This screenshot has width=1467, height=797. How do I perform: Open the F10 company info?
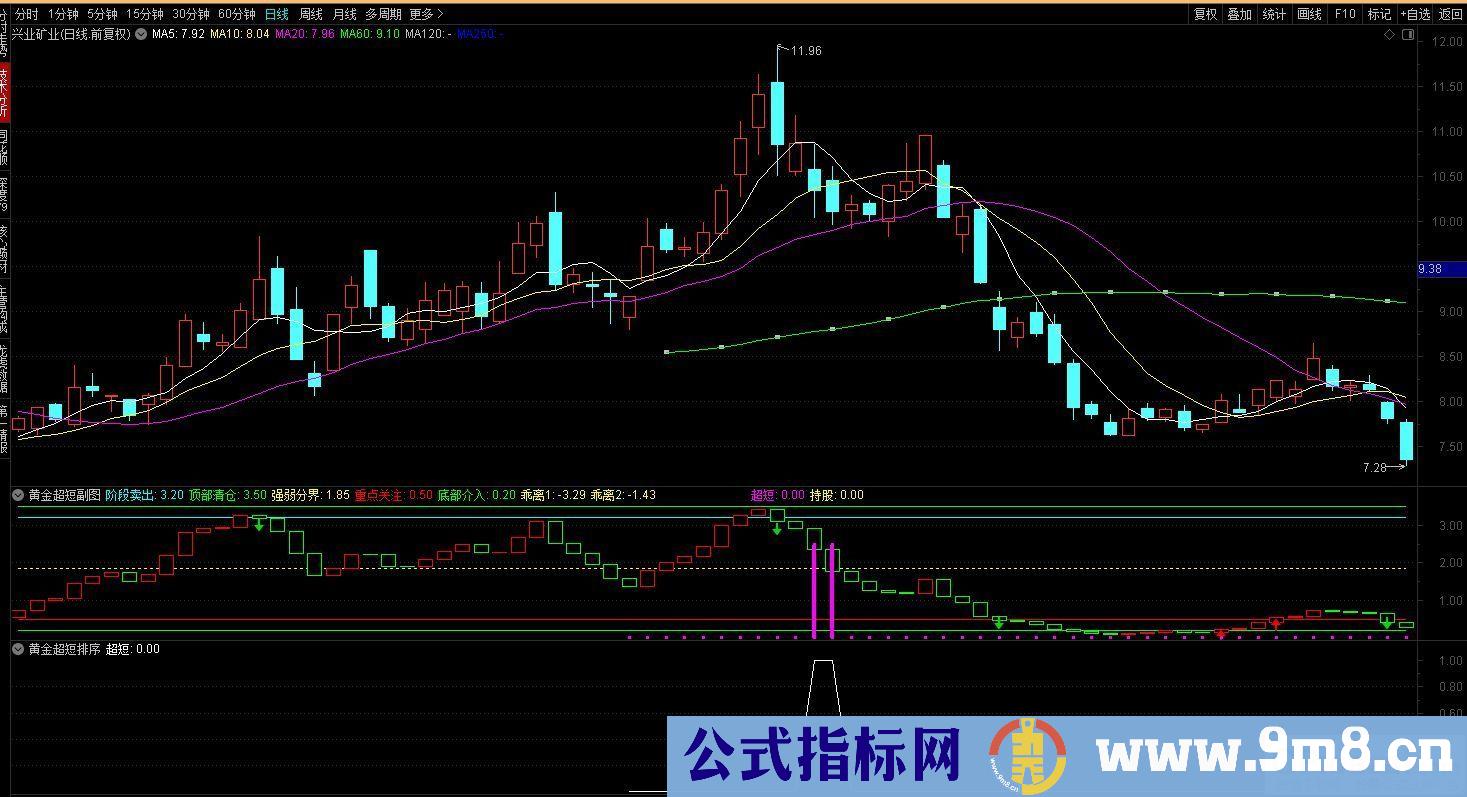point(1345,14)
